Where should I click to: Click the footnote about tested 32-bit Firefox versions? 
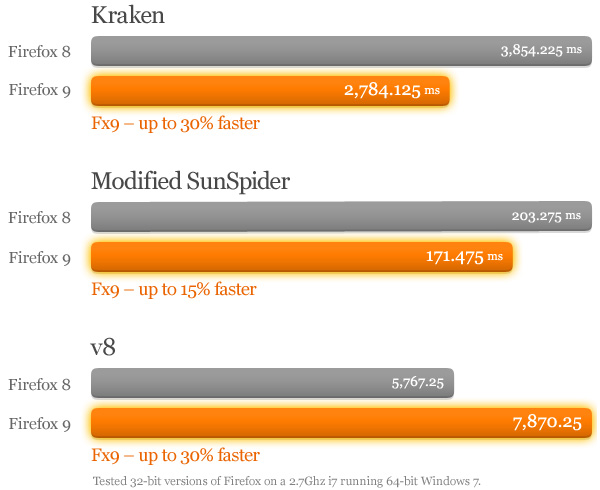point(286,481)
